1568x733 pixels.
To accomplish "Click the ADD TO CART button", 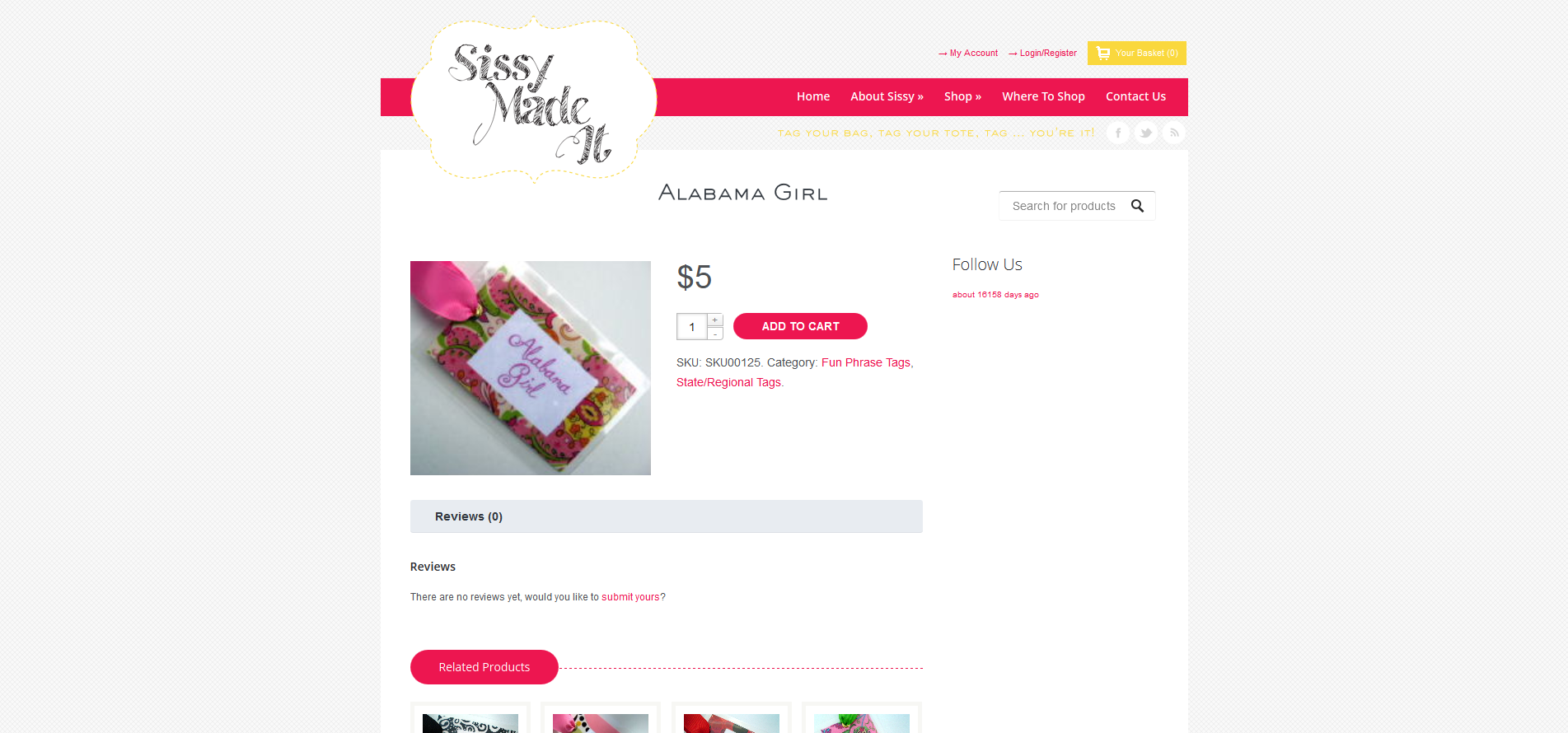I will [x=800, y=326].
